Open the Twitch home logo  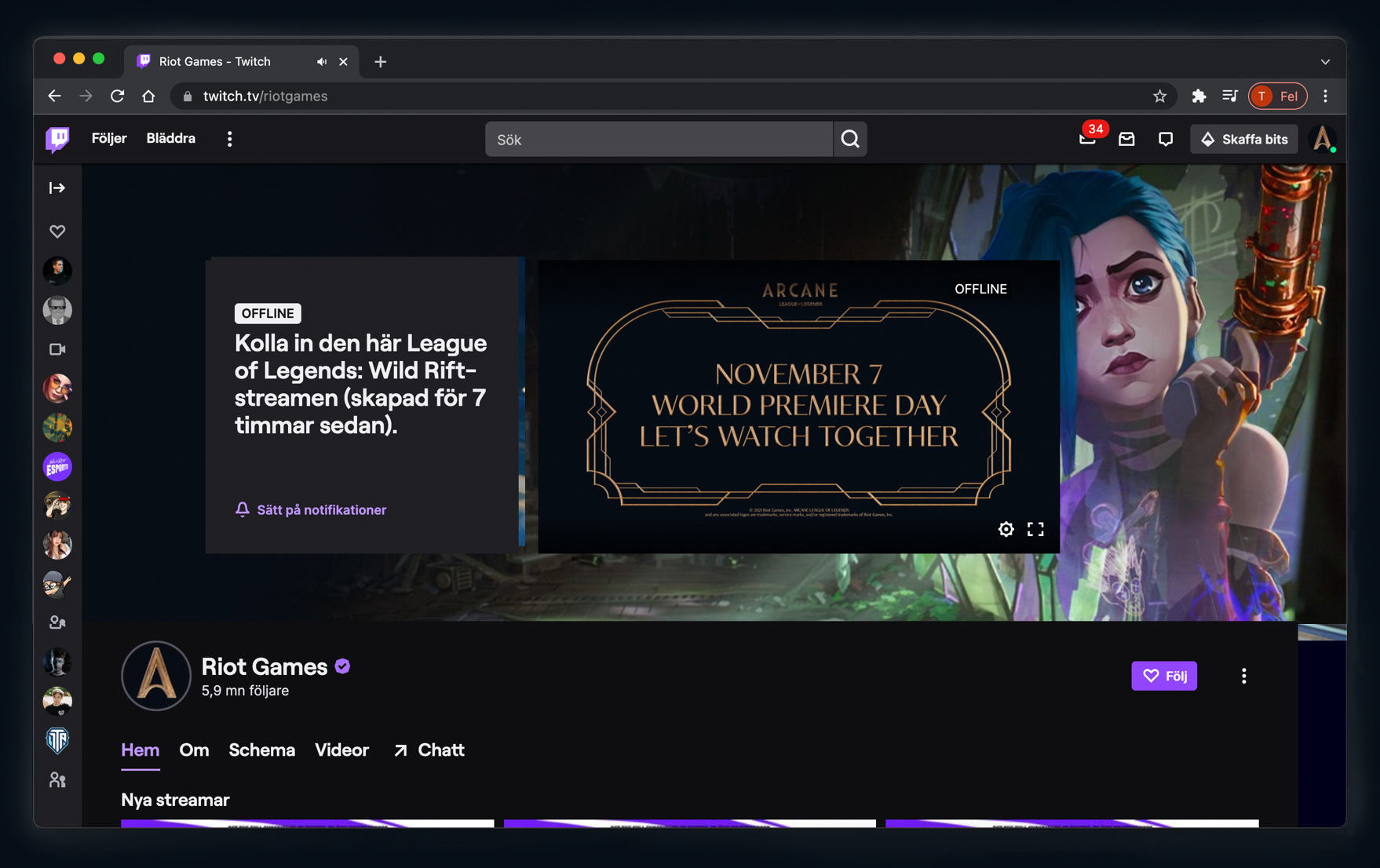pyautogui.click(x=56, y=139)
